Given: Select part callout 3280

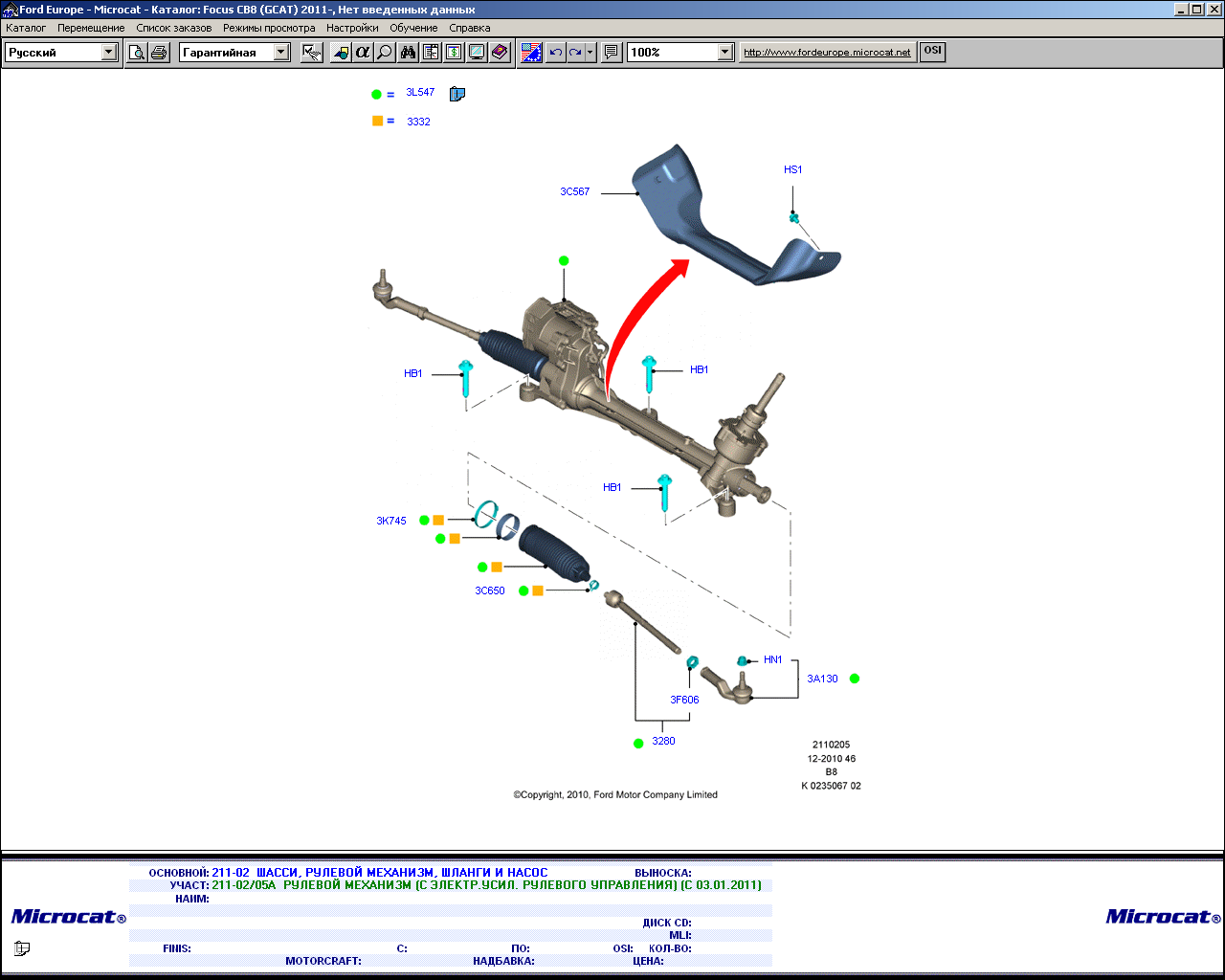Looking at the screenshot, I should pyautogui.click(x=663, y=742).
